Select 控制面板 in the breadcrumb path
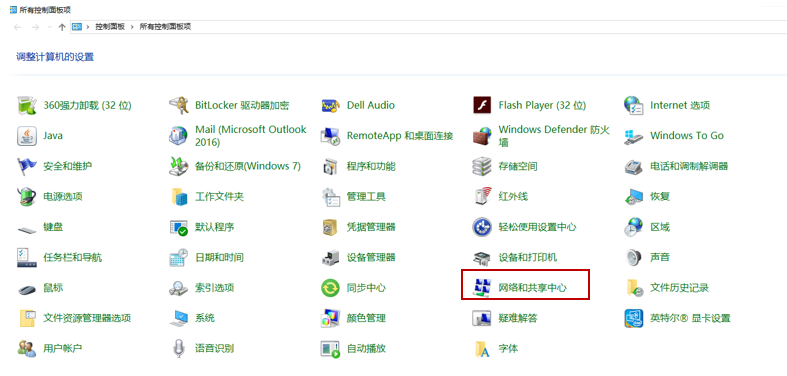Screen dimensions: 787x376 tap(110, 27)
